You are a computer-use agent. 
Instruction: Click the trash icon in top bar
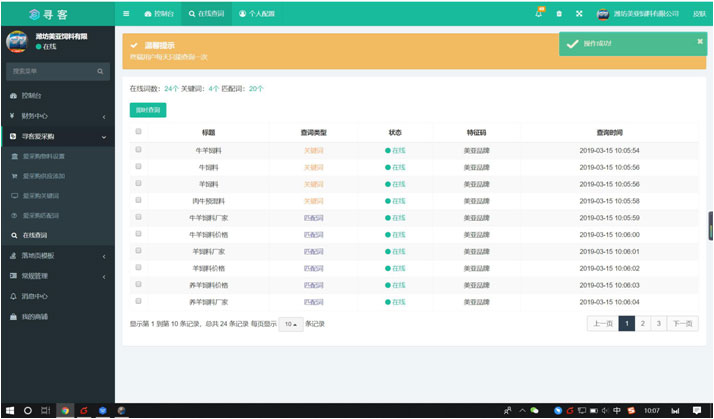[x=559, y=14]
